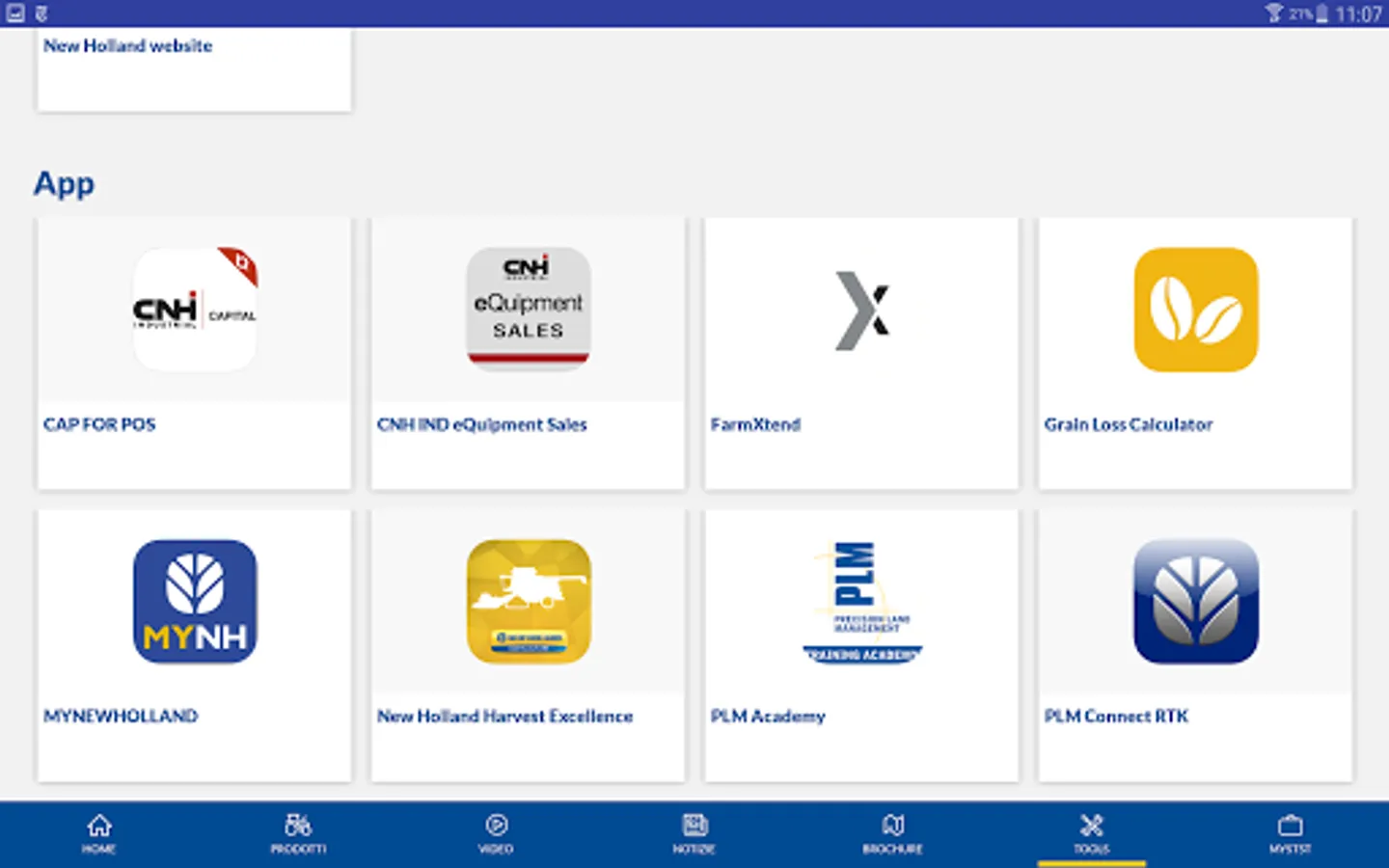
Task: Open the PLM Academy label
Action: pos(768,716)
